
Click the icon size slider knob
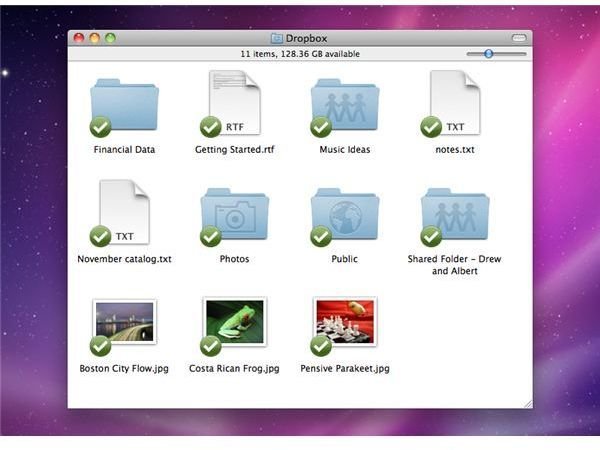(488, 54)
